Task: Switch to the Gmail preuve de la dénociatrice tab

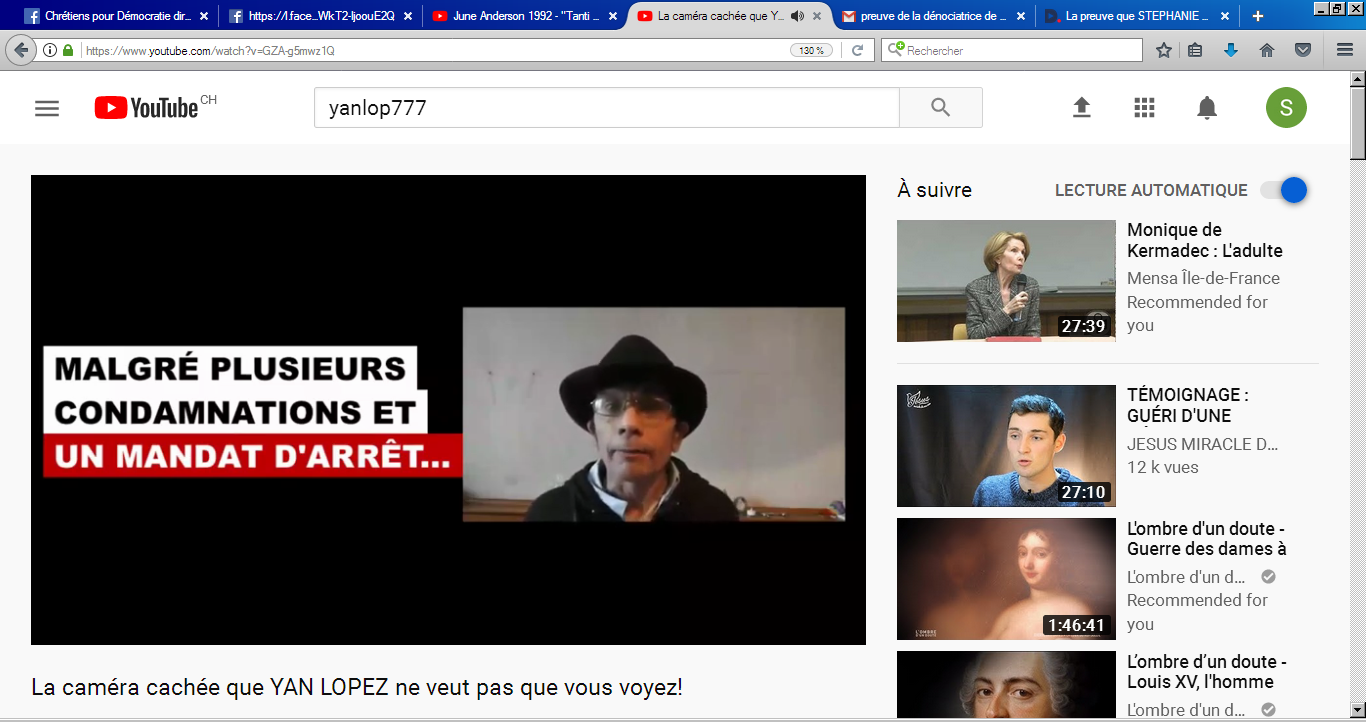Action: tap(934, 16)
